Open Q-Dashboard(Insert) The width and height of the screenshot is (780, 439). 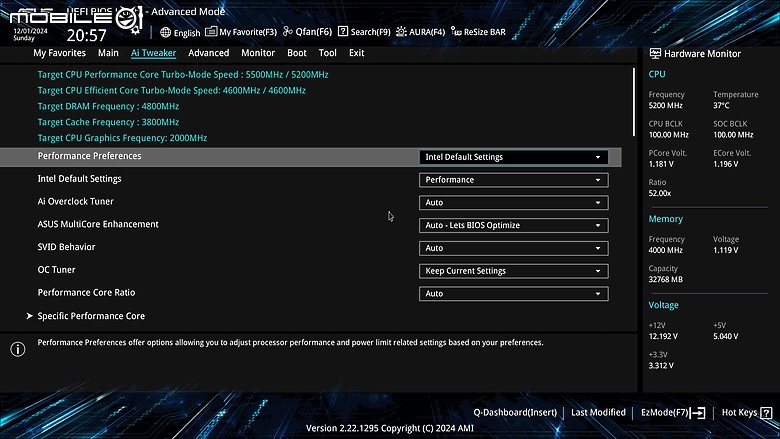pyautogui.click(x=515, y=412)
